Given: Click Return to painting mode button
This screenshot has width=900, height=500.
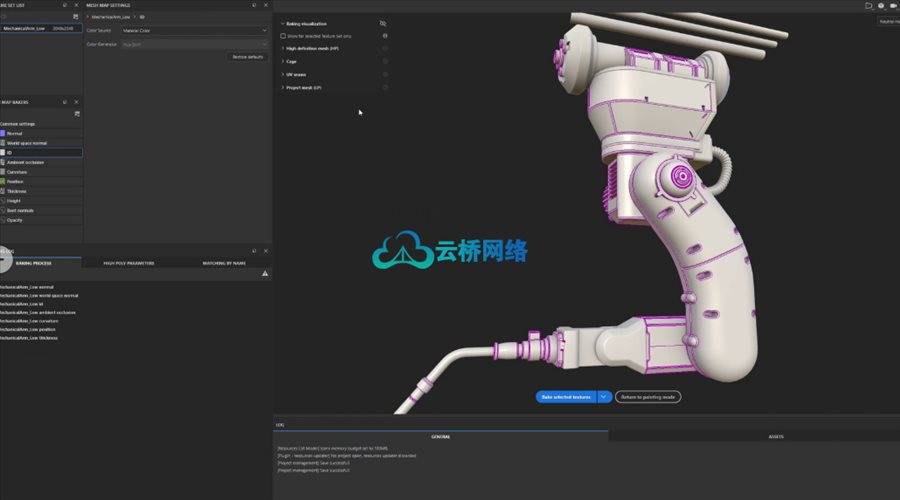Looking at the screenshot, I should click(x=648, y=397).
